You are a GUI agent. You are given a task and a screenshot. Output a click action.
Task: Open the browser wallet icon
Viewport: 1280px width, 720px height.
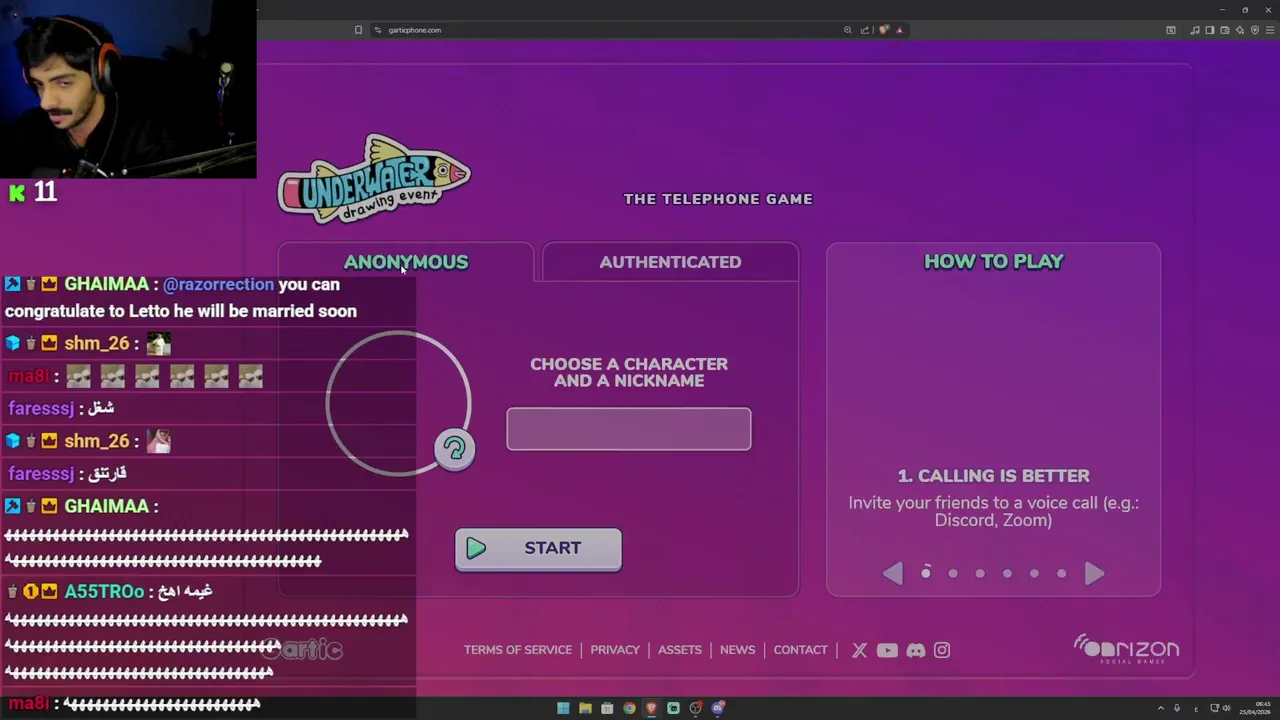coord(1225,30)
